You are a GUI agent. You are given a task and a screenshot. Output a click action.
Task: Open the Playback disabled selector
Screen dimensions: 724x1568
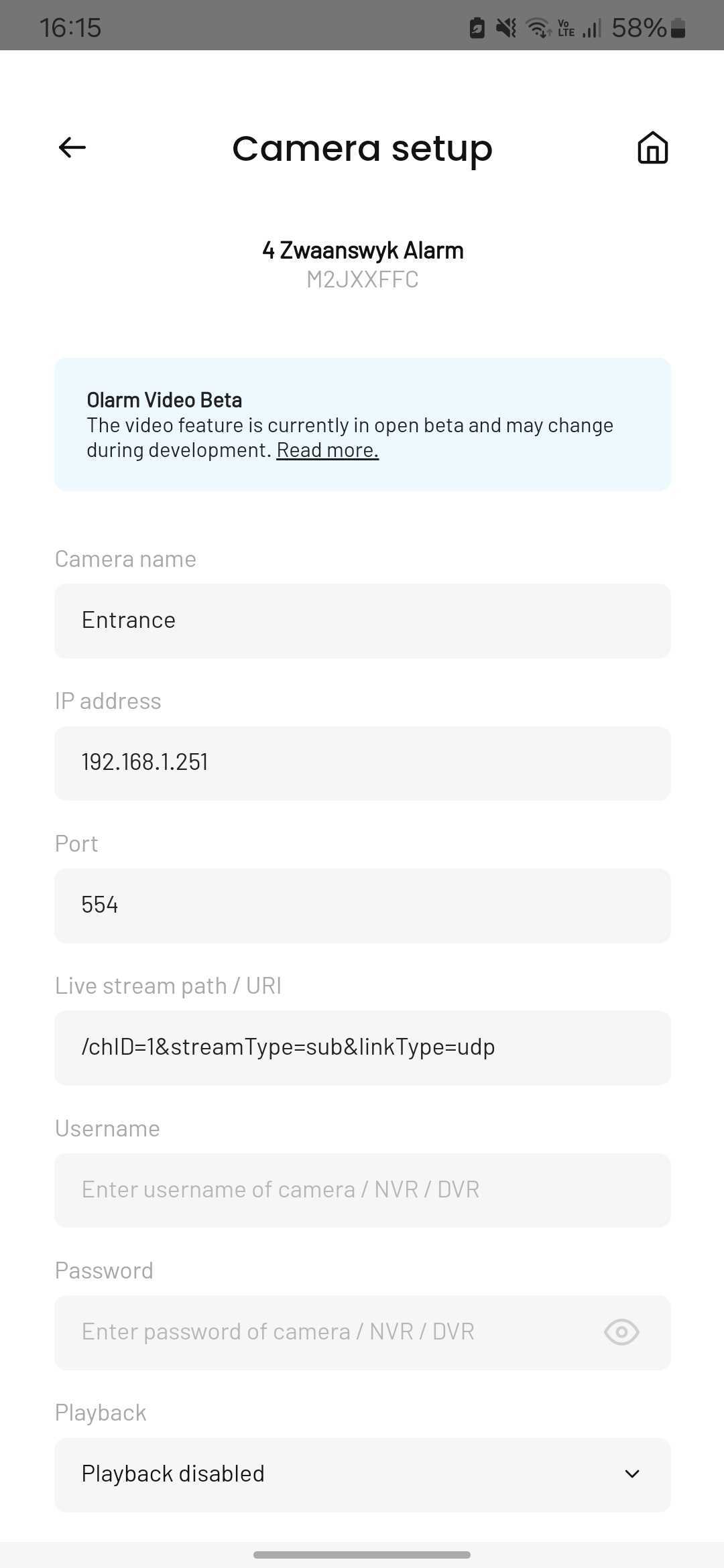(363, 1474)
